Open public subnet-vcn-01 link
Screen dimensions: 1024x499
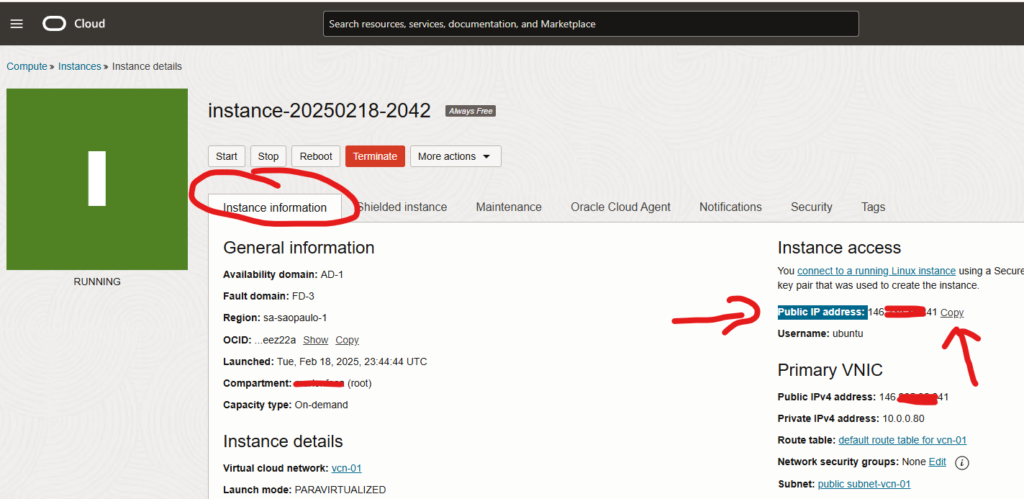click(864, 484)
